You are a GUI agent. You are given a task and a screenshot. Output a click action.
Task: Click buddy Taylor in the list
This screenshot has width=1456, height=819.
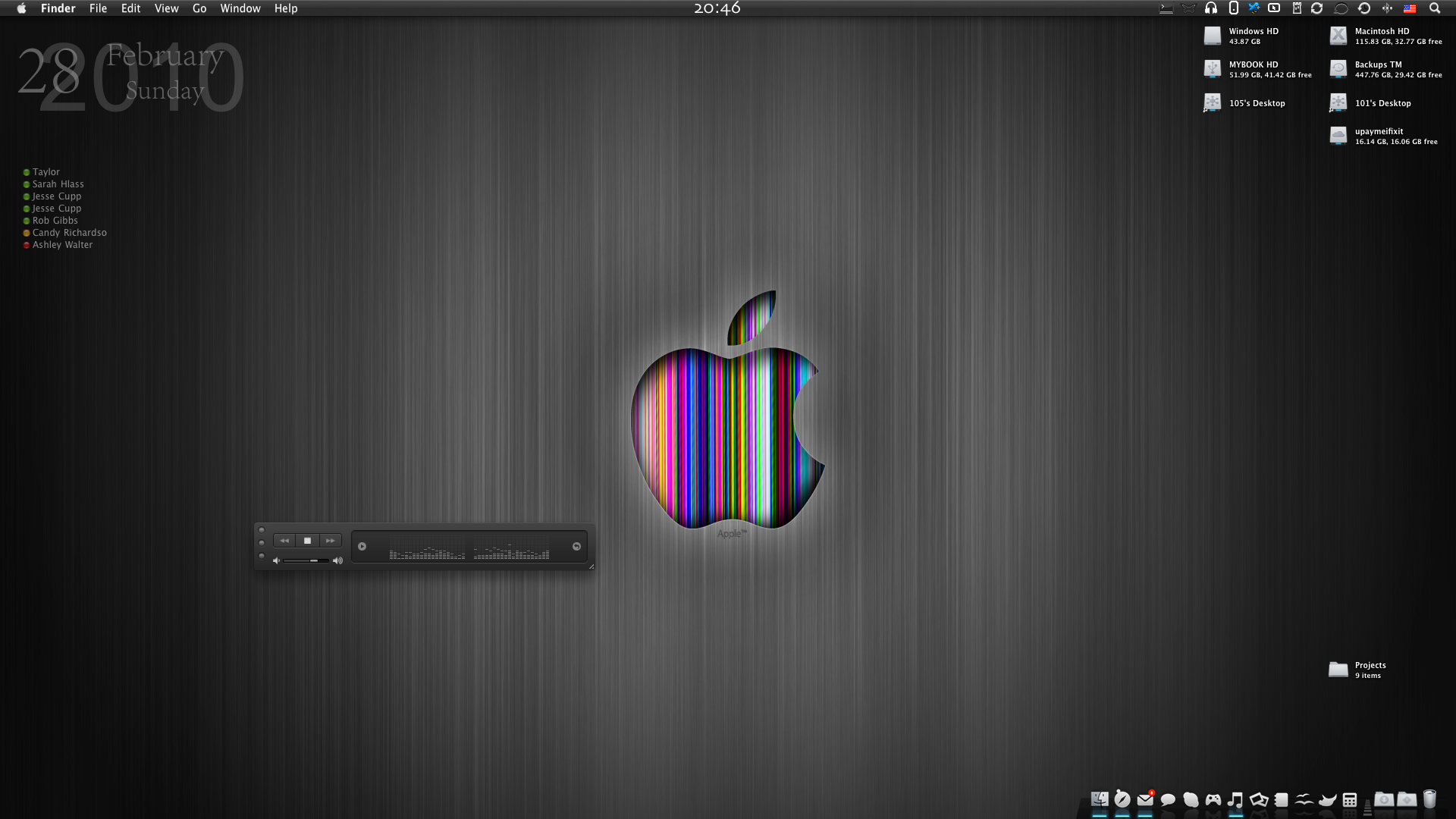[x=46, y=172]
